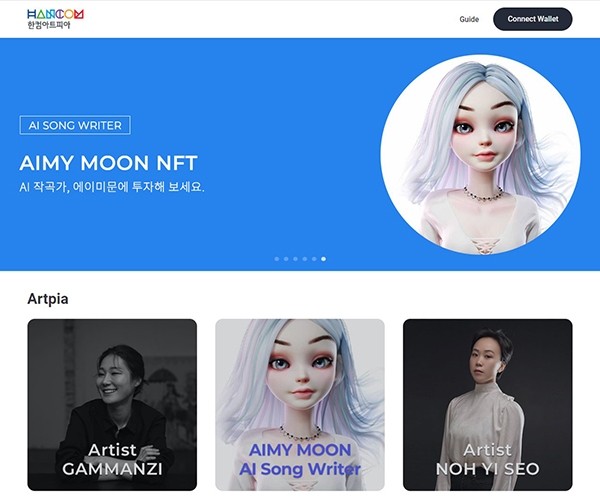Go to fourth carousel slide dot

point(305,259)
